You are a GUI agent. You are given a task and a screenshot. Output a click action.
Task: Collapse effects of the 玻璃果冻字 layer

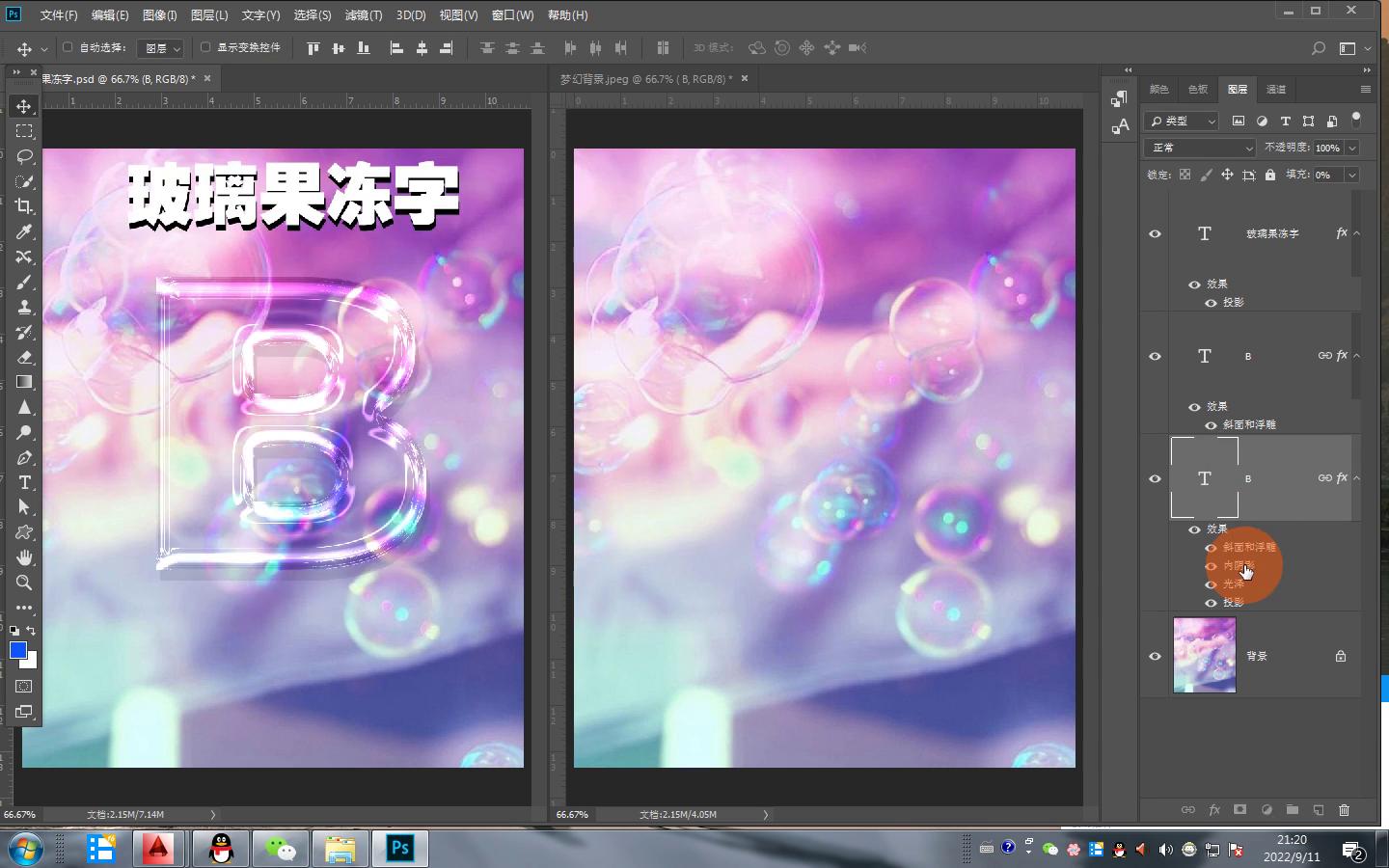(x=1356, y=233)
